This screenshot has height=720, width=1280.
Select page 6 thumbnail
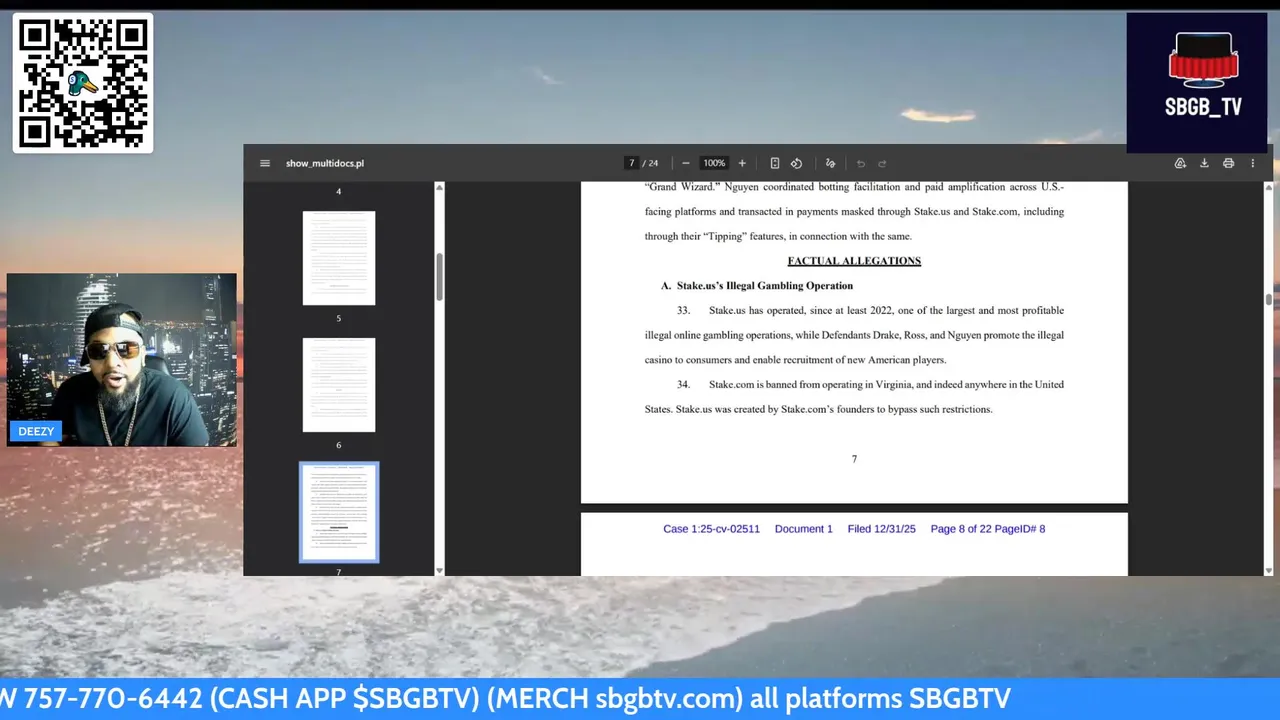click(339, 385)
